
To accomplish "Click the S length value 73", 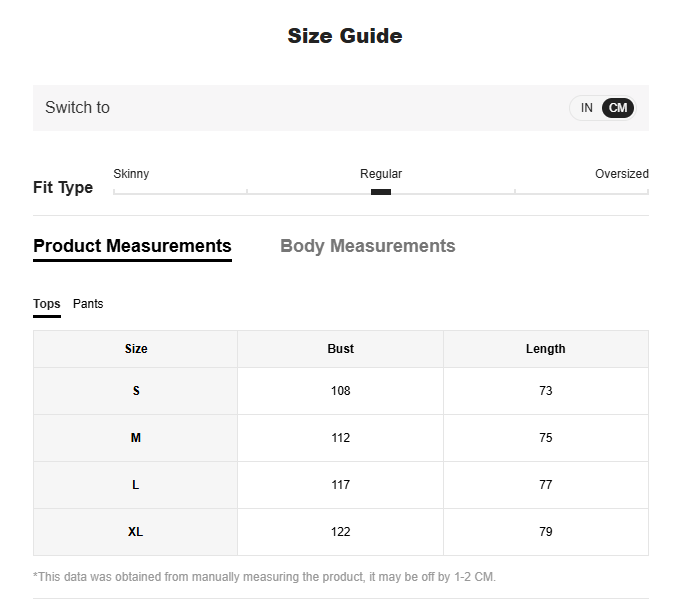I will point(545,391).
